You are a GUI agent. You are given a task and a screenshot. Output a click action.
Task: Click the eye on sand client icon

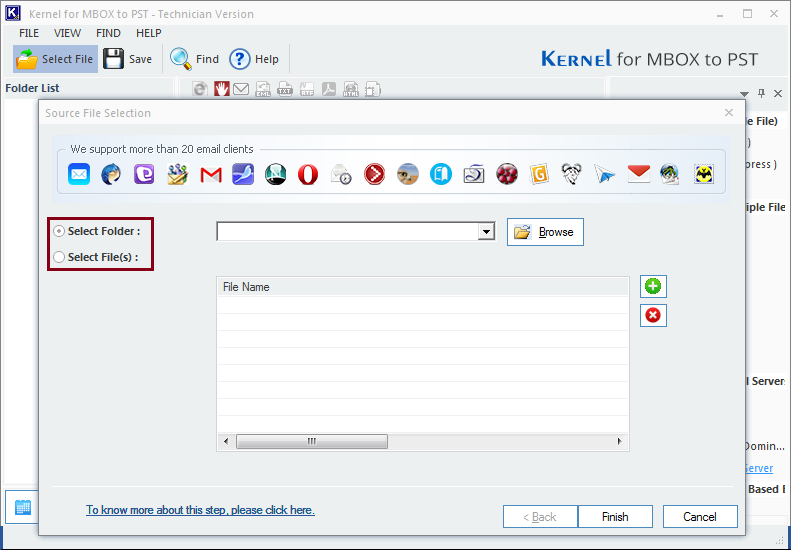coord(408,175)
